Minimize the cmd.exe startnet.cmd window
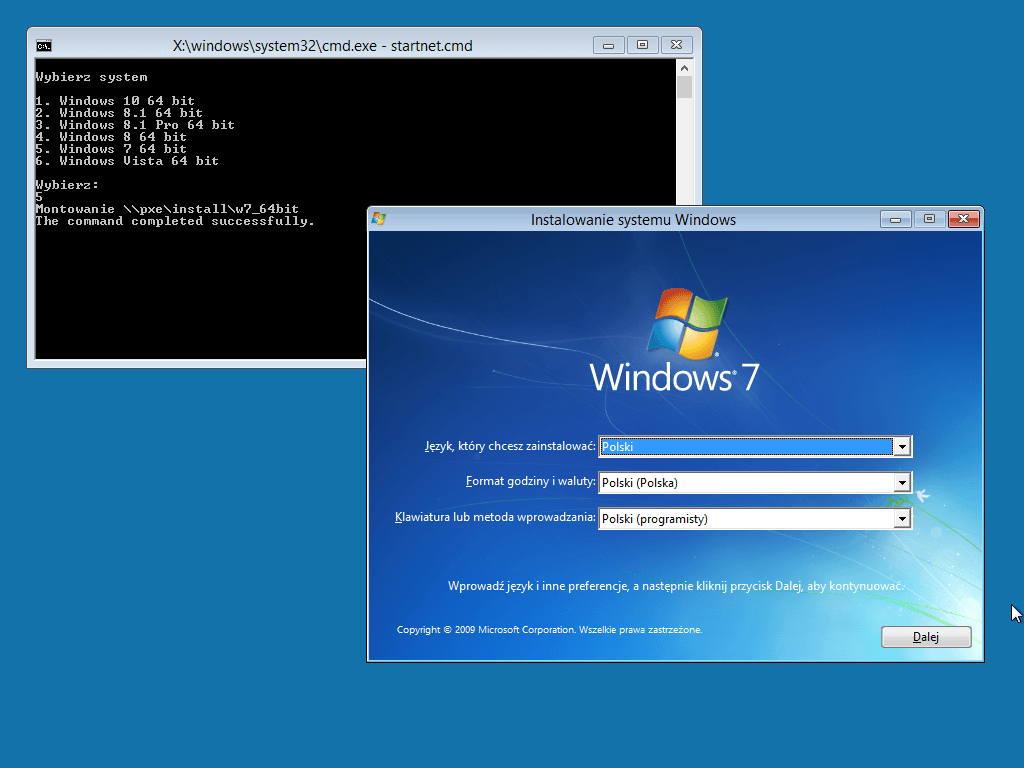 click(608, 45)
